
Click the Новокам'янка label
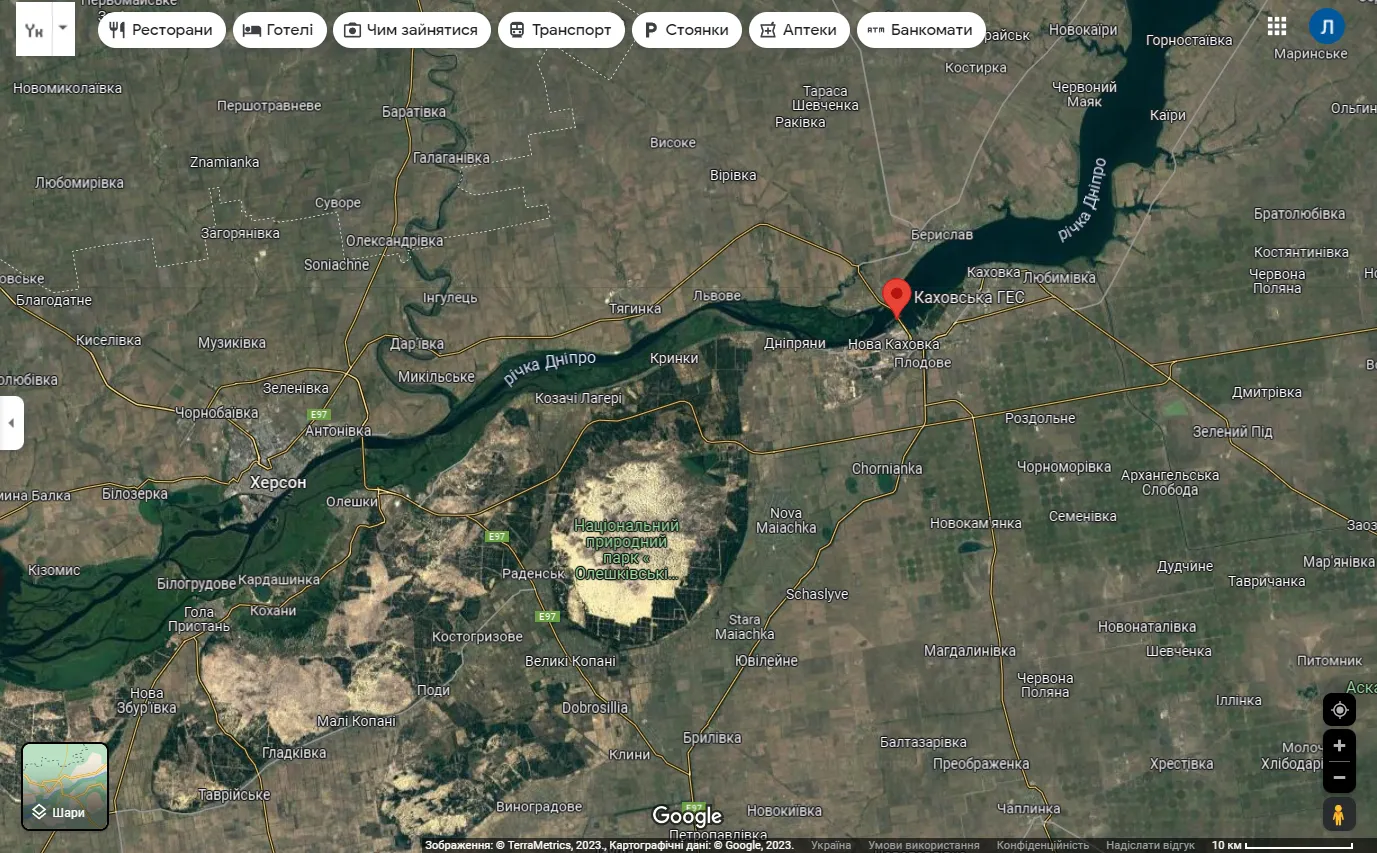click(976, 523)
